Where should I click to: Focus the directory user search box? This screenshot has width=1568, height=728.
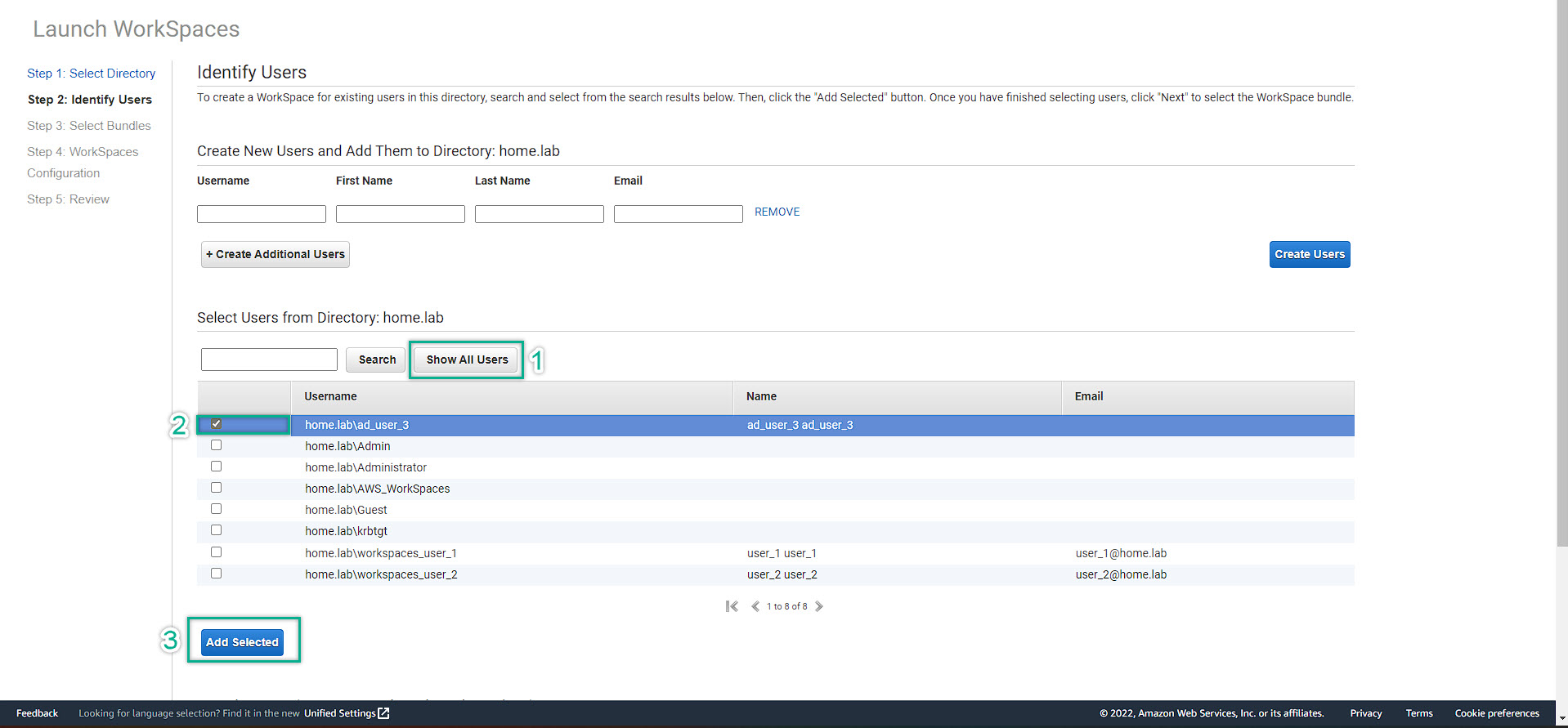coord(269,360)
